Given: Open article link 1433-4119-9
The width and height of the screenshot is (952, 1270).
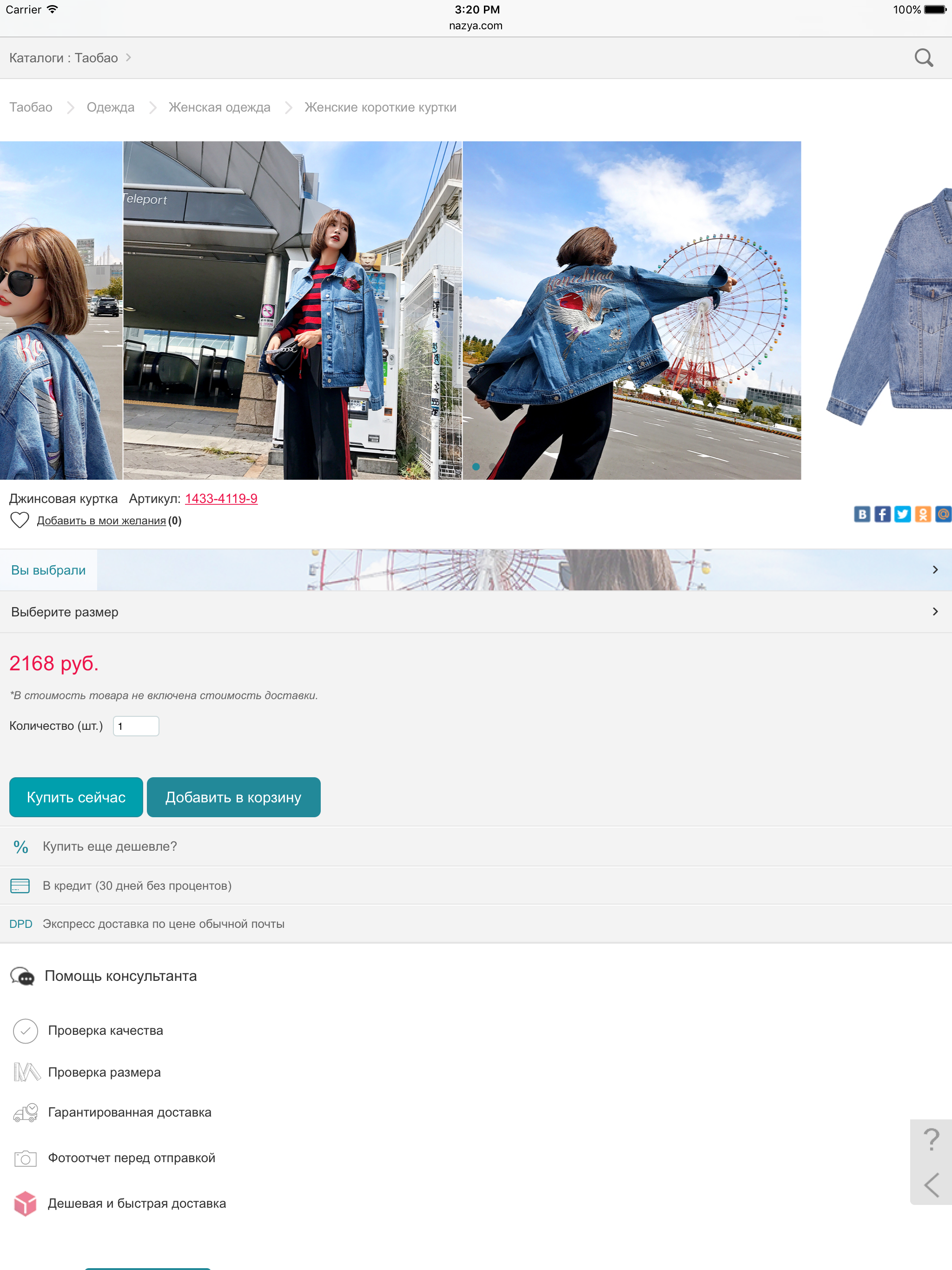Looking at the screenshot, I should click(x=221, y=498).
